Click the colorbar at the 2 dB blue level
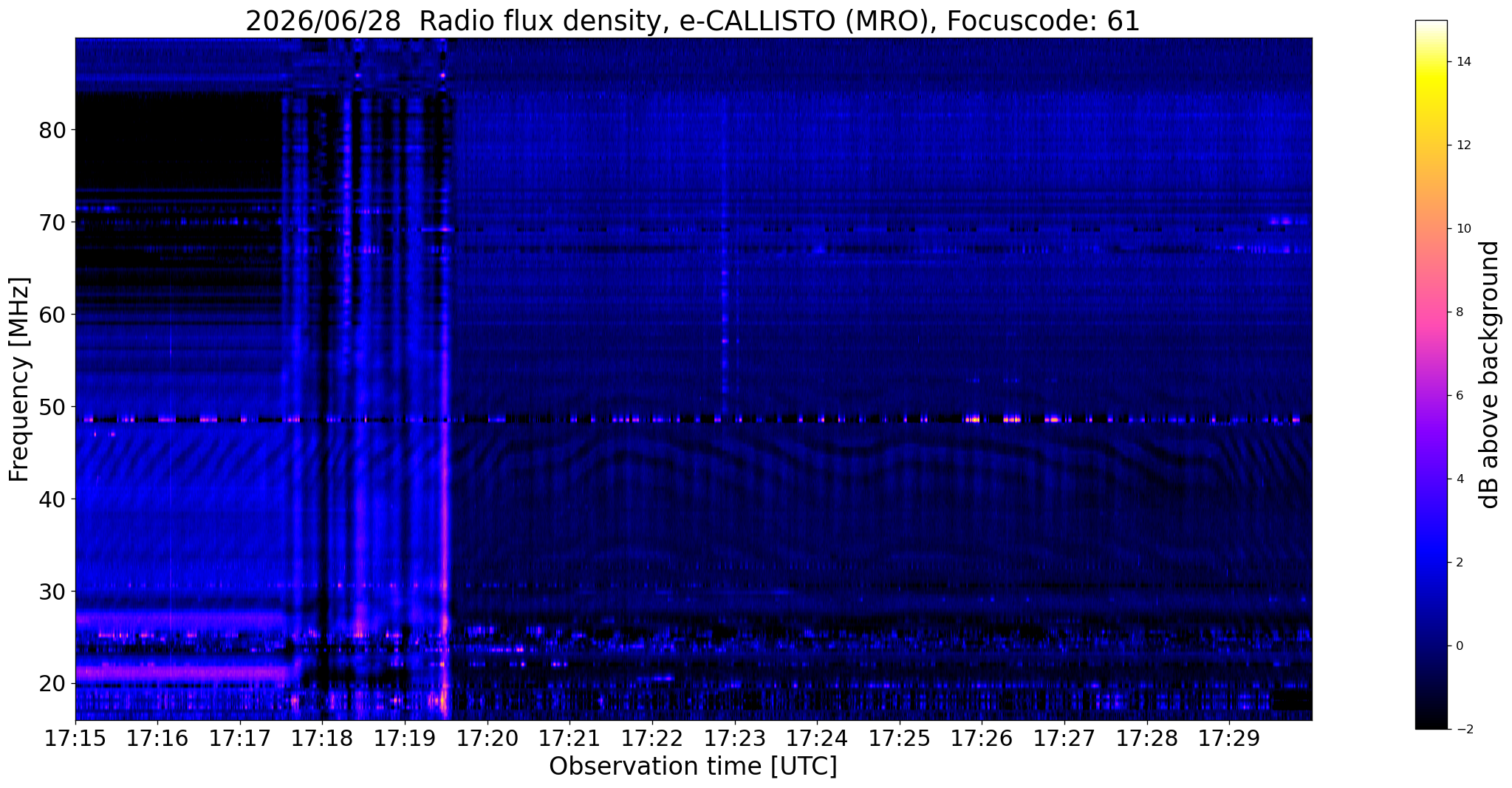Screen dimensions: 1512x788 pos(1431,563)
